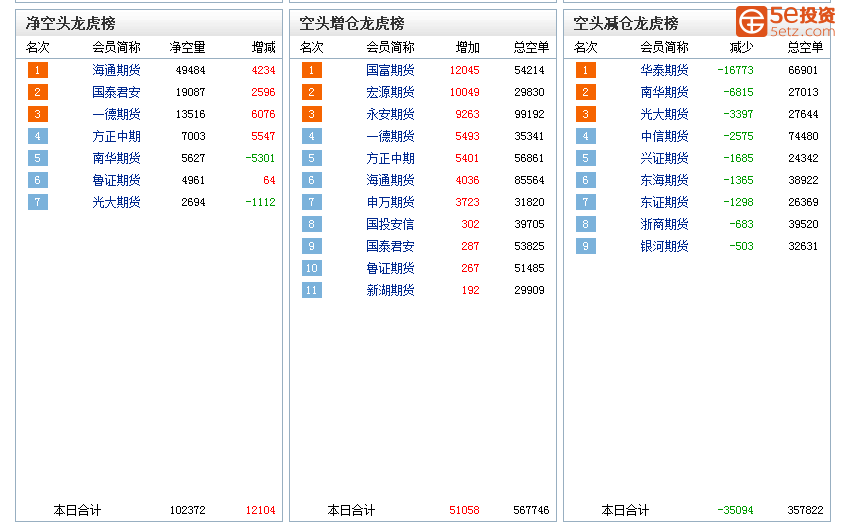Click rank 11 badge beside 新湖期货
Viewport: 843px width, 530px height.
pyautogui.click(x=311, y=290)
